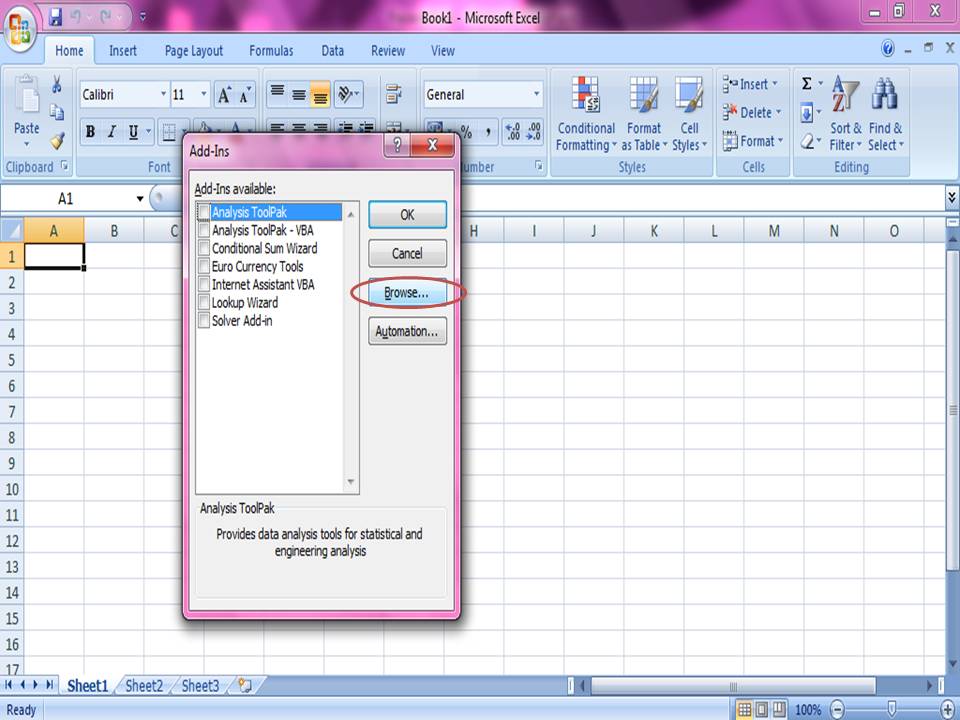Click the Paste clipboard icon
The height and width of the screenshot is (720, 960).
27,95
